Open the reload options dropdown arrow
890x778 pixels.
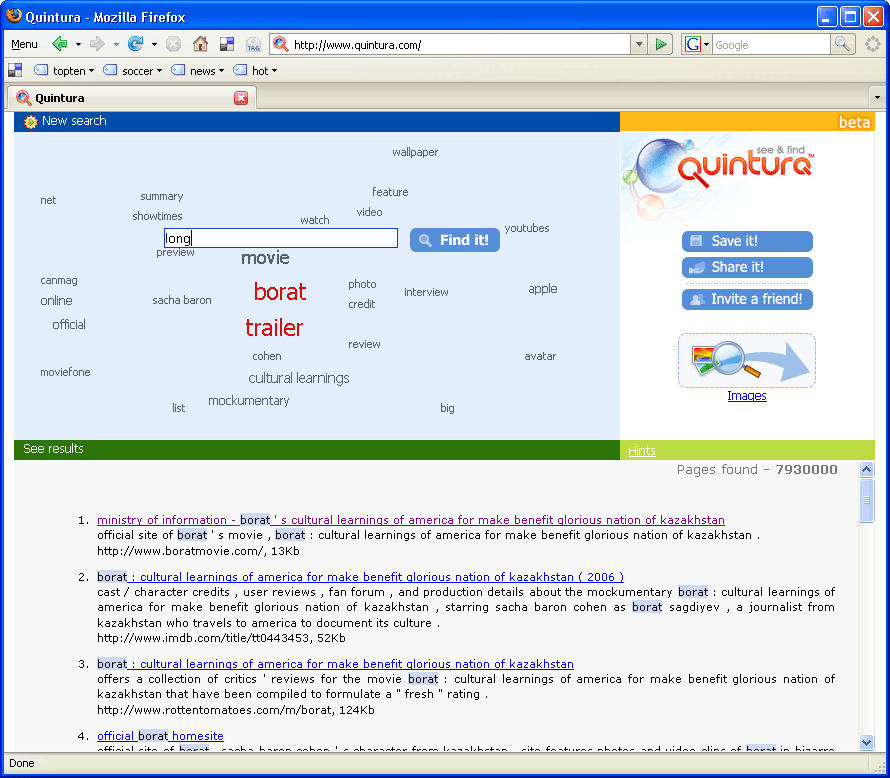[x=154, y=44]
